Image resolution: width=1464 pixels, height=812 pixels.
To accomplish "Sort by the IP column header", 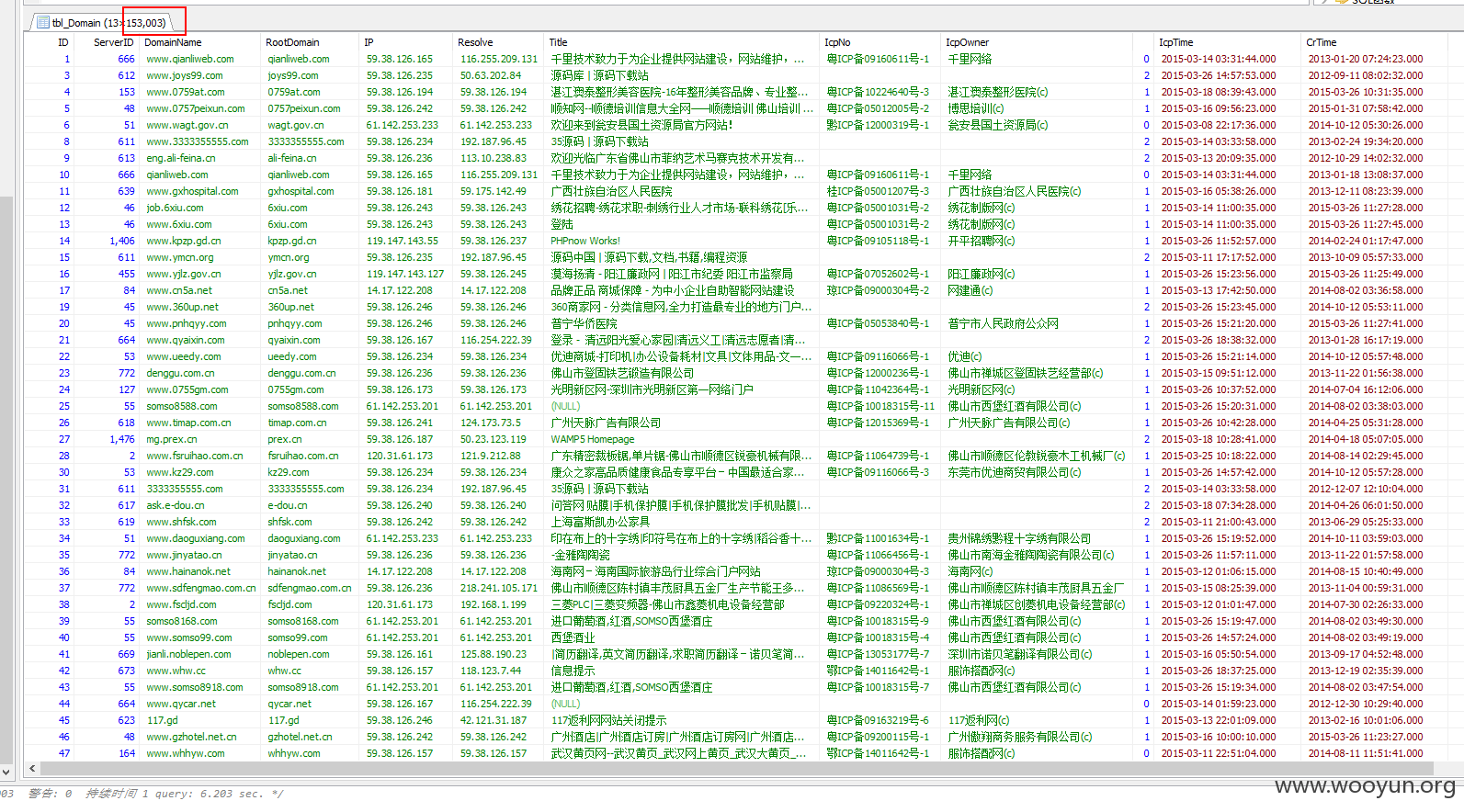I will (369, 42).
